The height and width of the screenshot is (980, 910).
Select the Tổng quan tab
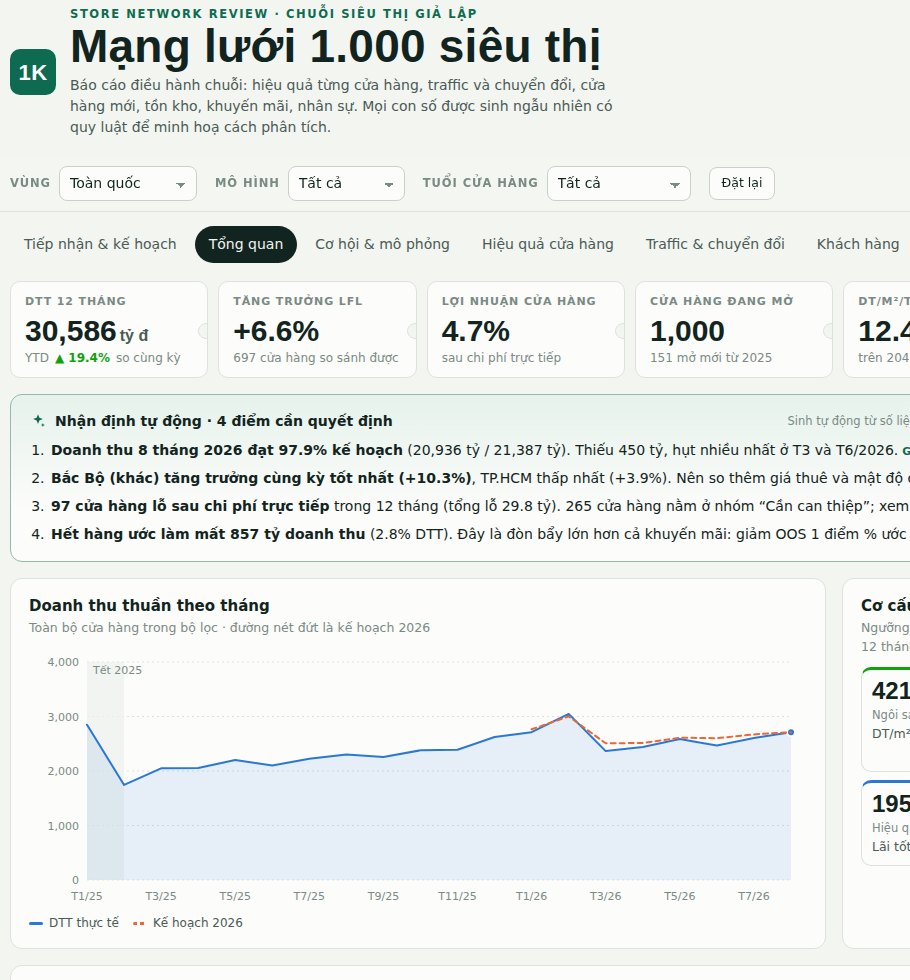(x=246, y=244)
